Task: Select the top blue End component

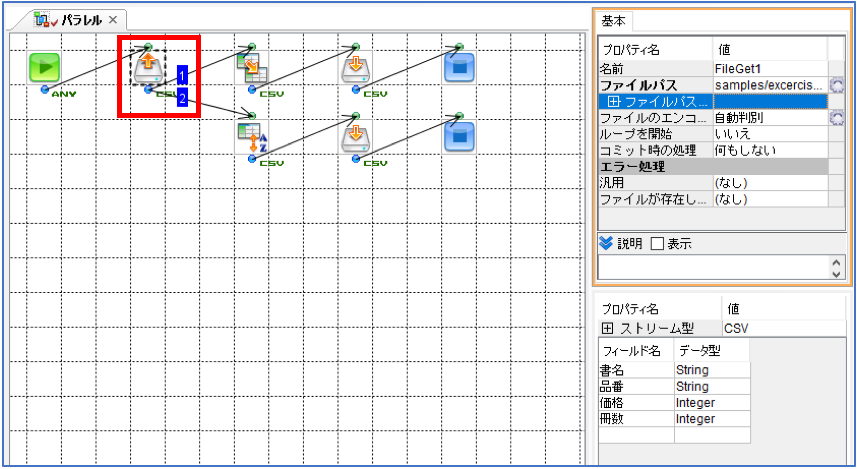Action: click(459, 68)
